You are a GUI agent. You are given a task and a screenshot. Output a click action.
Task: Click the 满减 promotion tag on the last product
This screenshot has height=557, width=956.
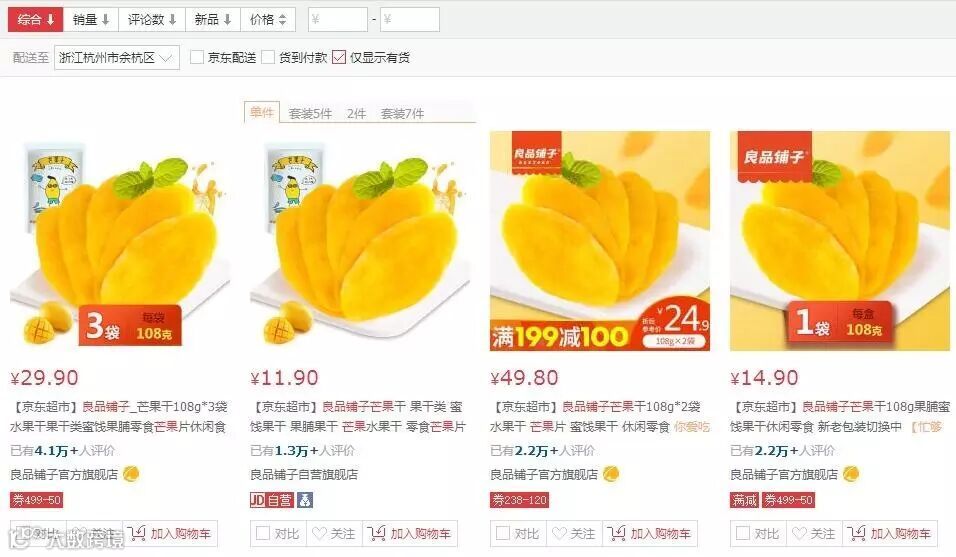pos(744,500)
